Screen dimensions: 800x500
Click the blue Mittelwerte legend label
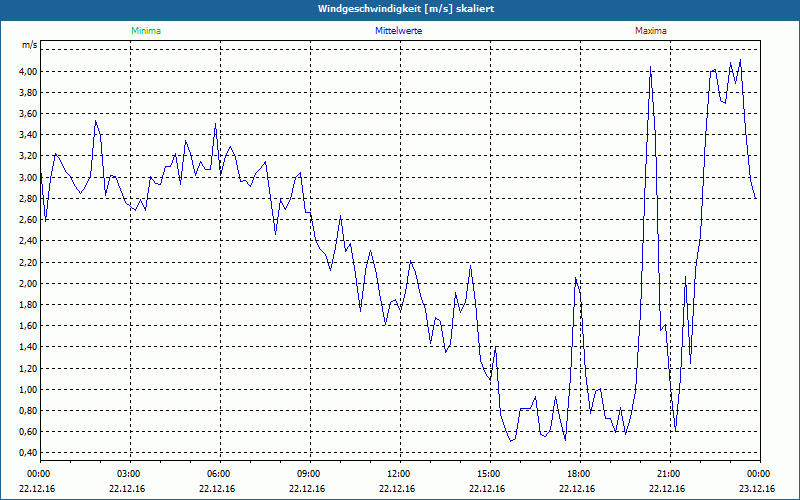(398, 31)
